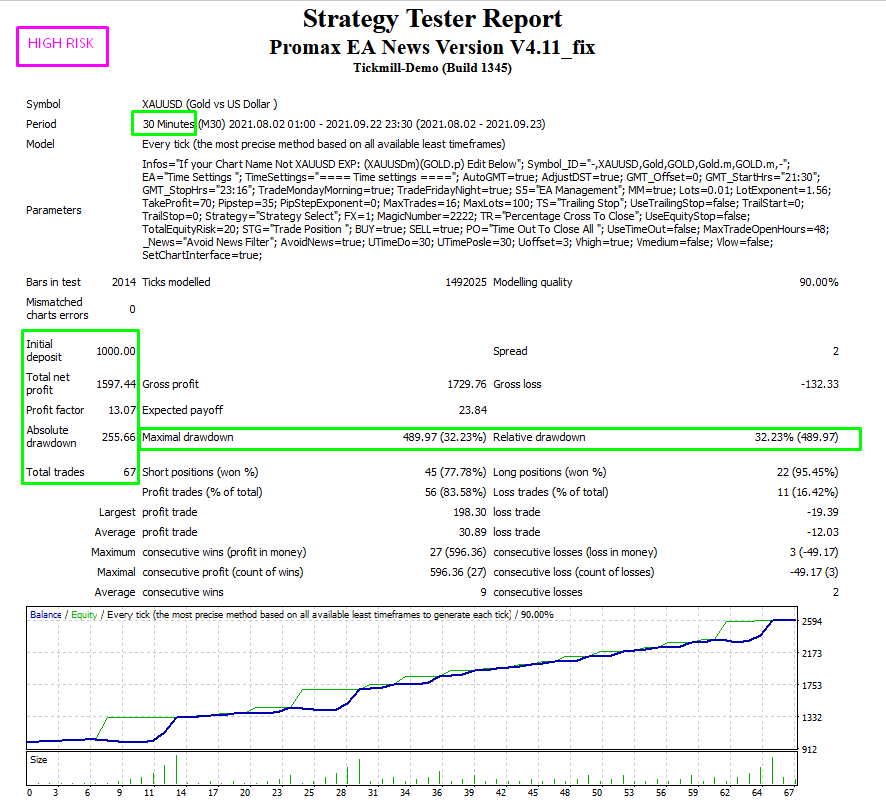Click the 30 Minutes period value
Viewport: 886px width, 807px height.
168,124
